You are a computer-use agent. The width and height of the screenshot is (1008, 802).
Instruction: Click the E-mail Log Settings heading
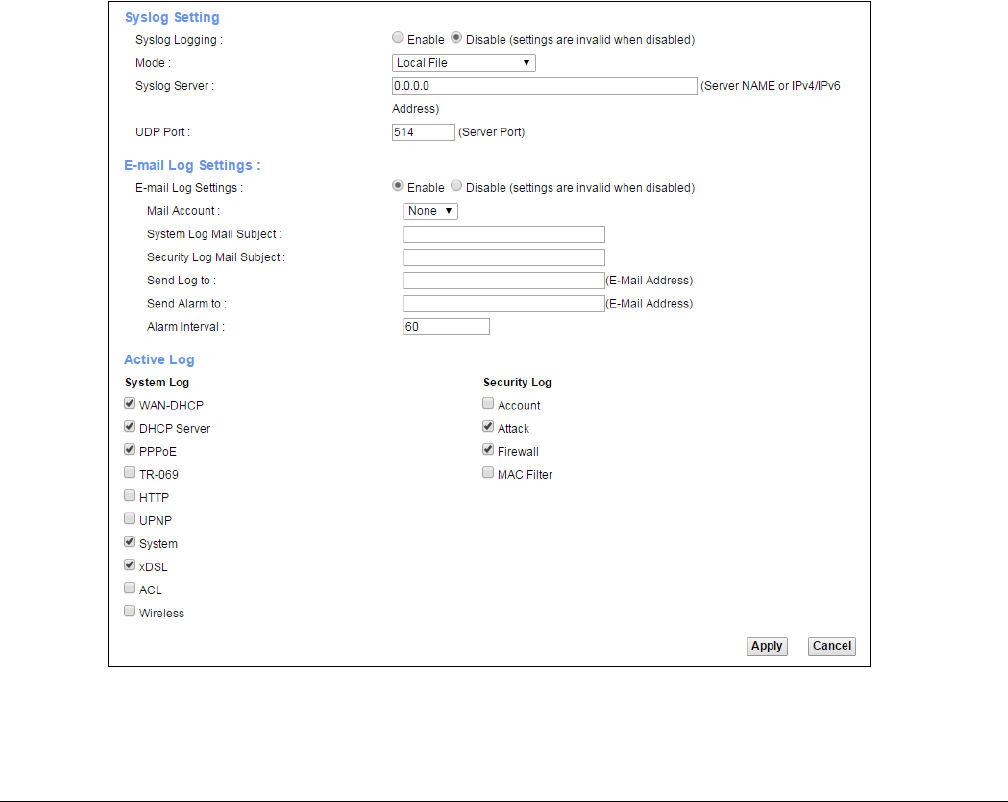click(192, 166)
